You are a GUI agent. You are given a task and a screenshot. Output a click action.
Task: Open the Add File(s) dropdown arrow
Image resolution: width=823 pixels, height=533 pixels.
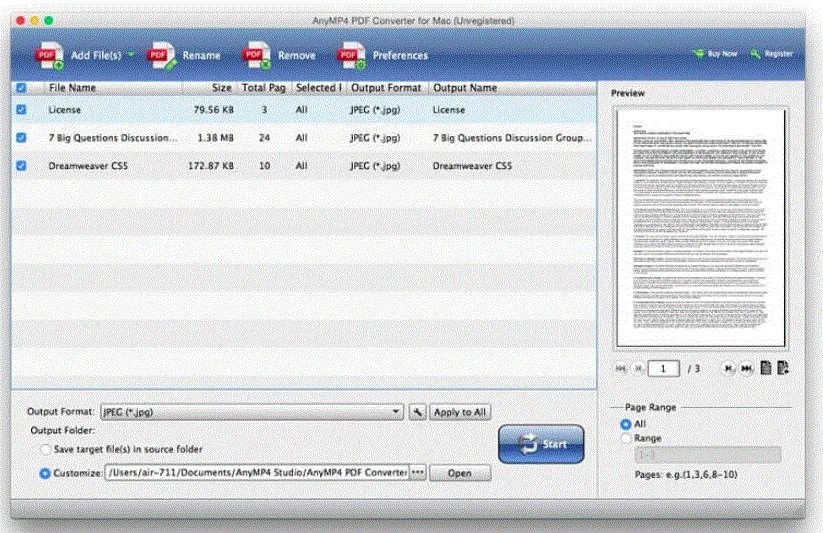131,54
